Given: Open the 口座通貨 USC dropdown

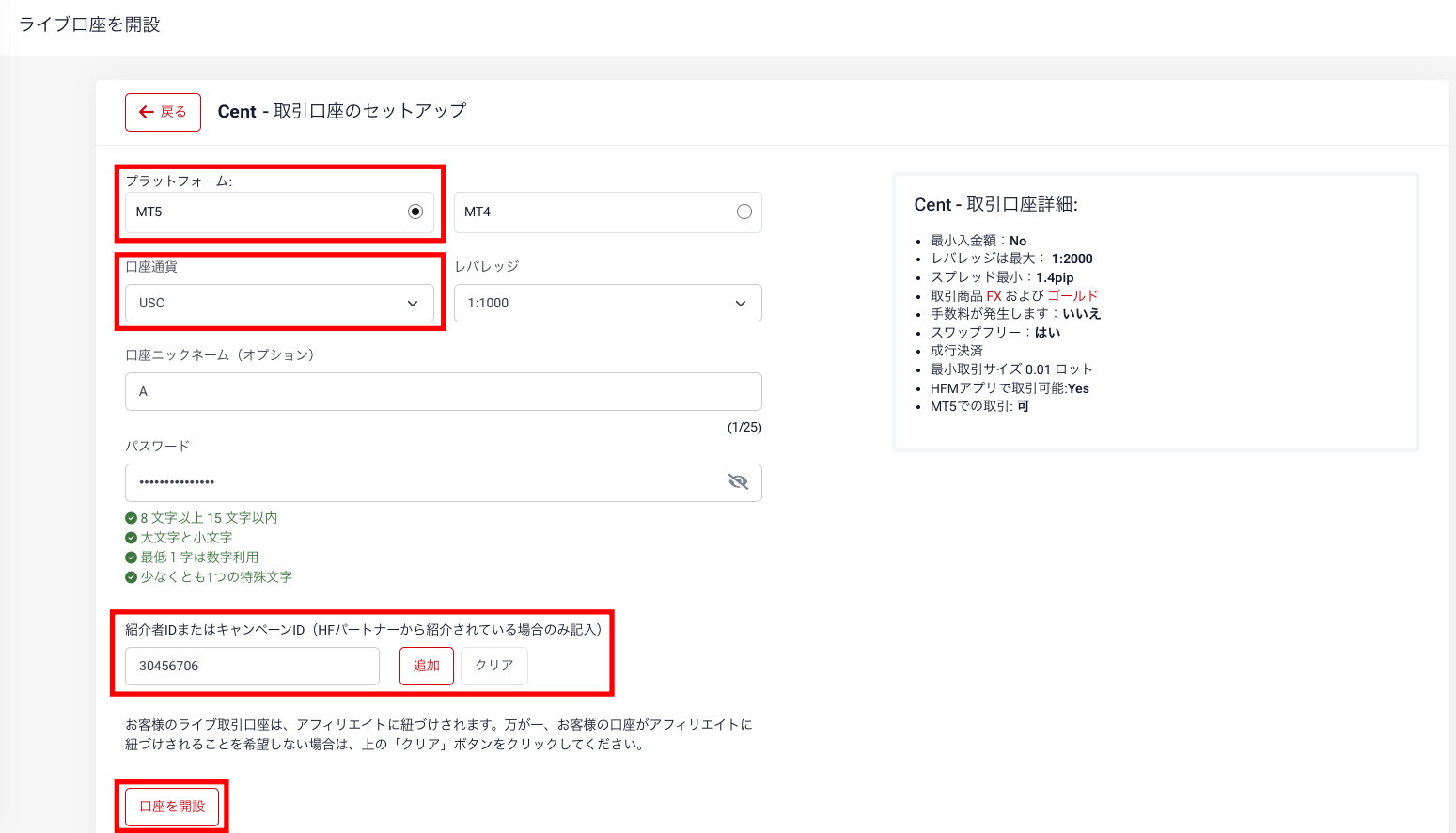Looking at the screenshot, I should [x=279, y=304].
